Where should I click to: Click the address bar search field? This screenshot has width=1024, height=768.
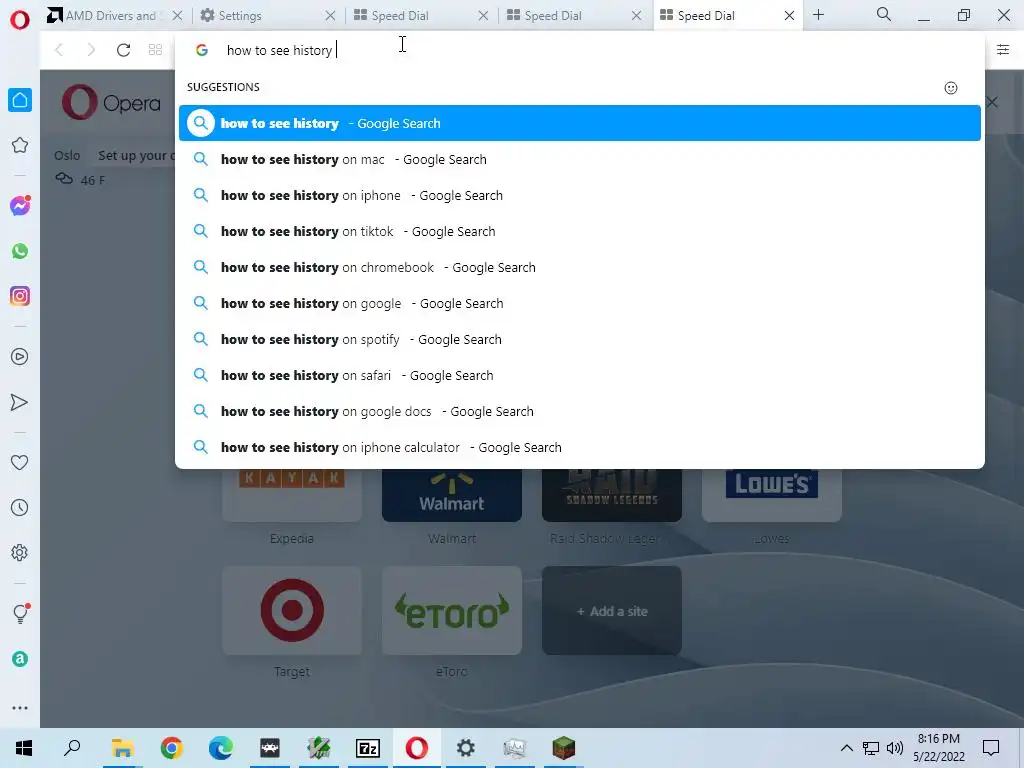(x=580, y=50)
